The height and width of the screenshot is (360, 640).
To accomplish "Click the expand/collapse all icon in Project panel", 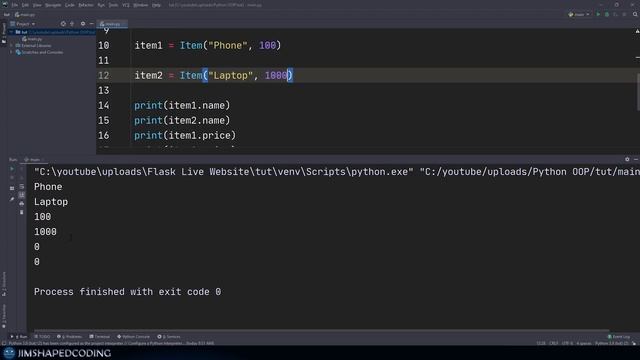I will pyautogui.click(x=72, y=24).
